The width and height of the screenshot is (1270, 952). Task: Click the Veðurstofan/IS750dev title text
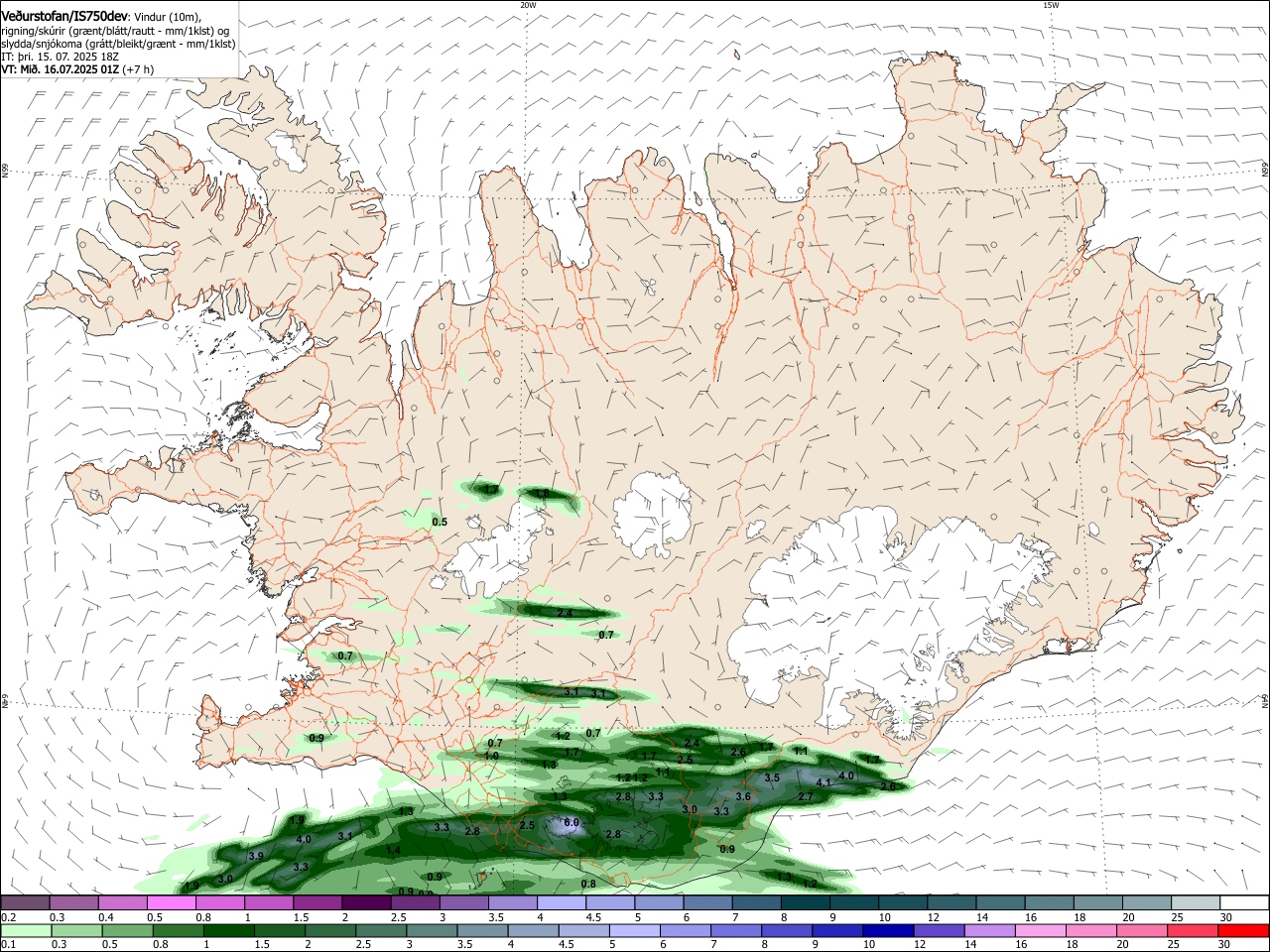(x=64, y=16)
